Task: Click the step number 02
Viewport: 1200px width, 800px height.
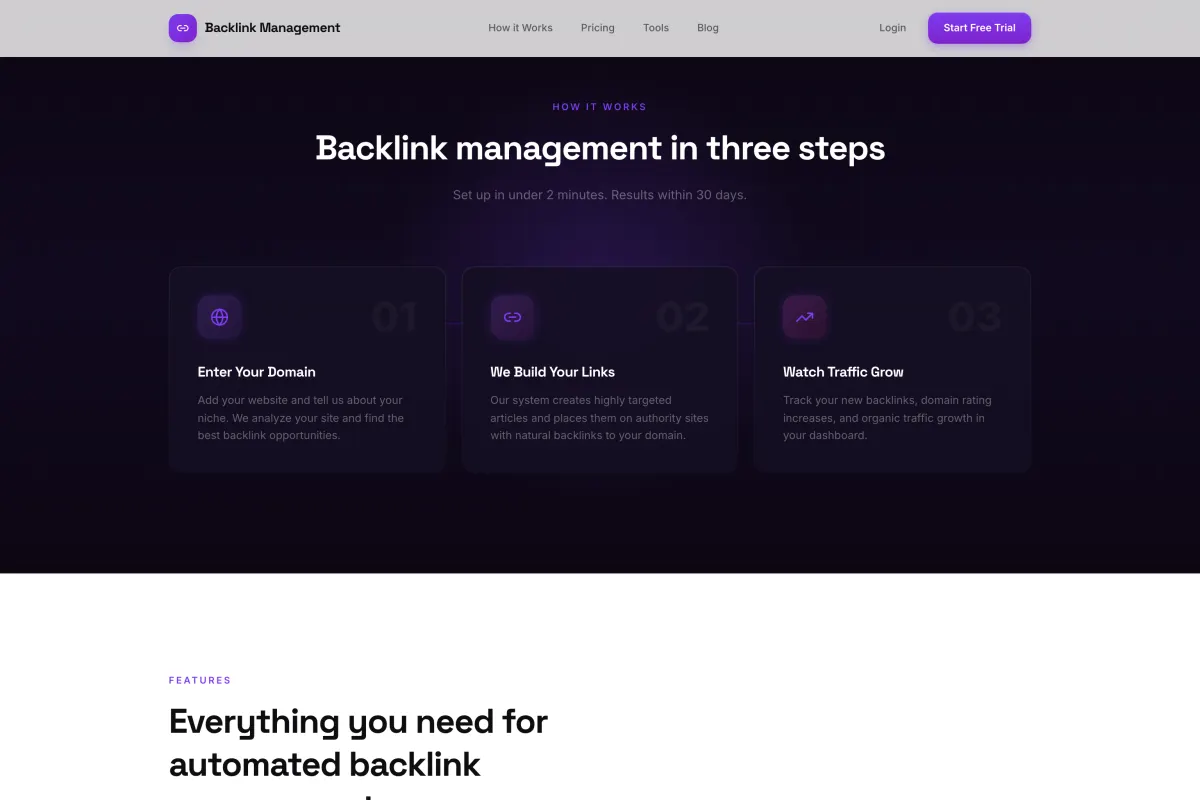Action: pos(683,318)
